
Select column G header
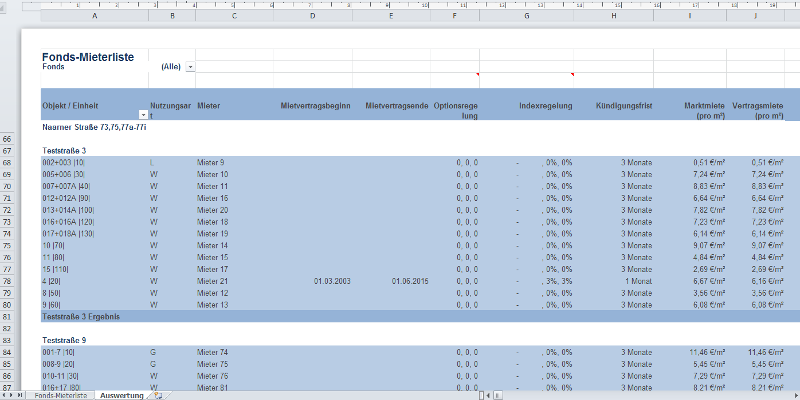(527, 16)
